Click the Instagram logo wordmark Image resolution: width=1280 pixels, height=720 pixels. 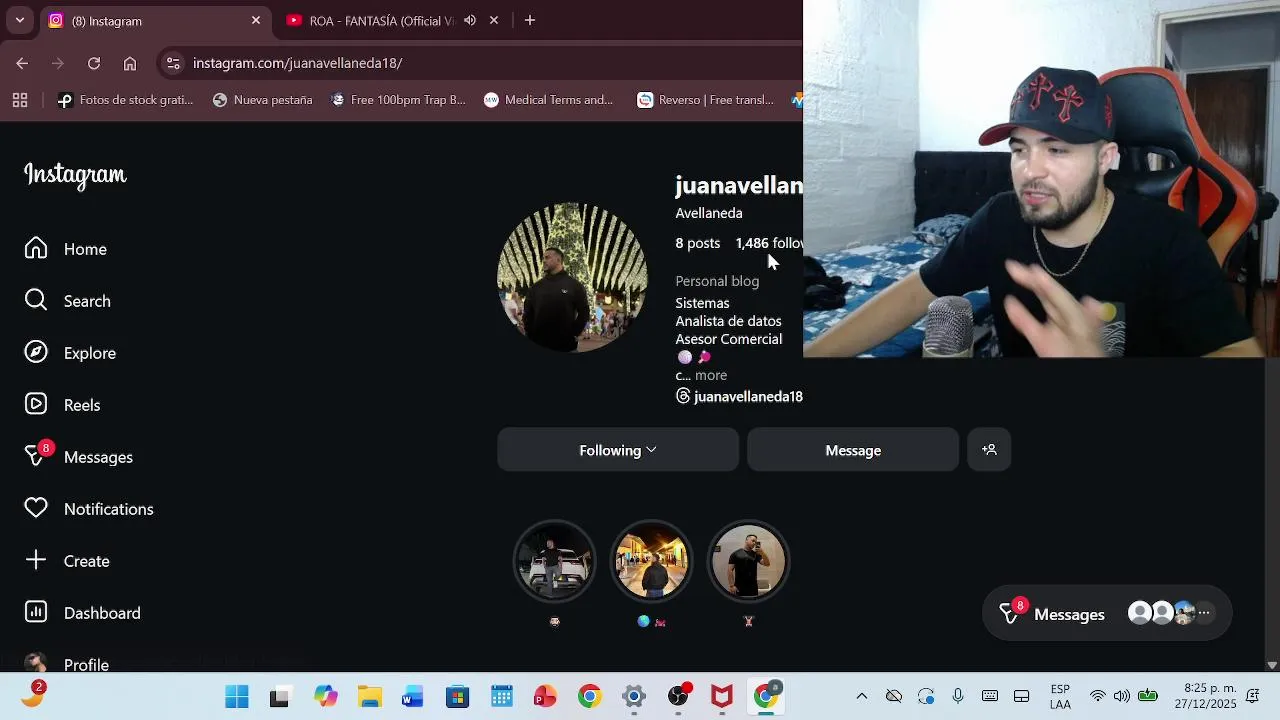click(x=75, y=175)
